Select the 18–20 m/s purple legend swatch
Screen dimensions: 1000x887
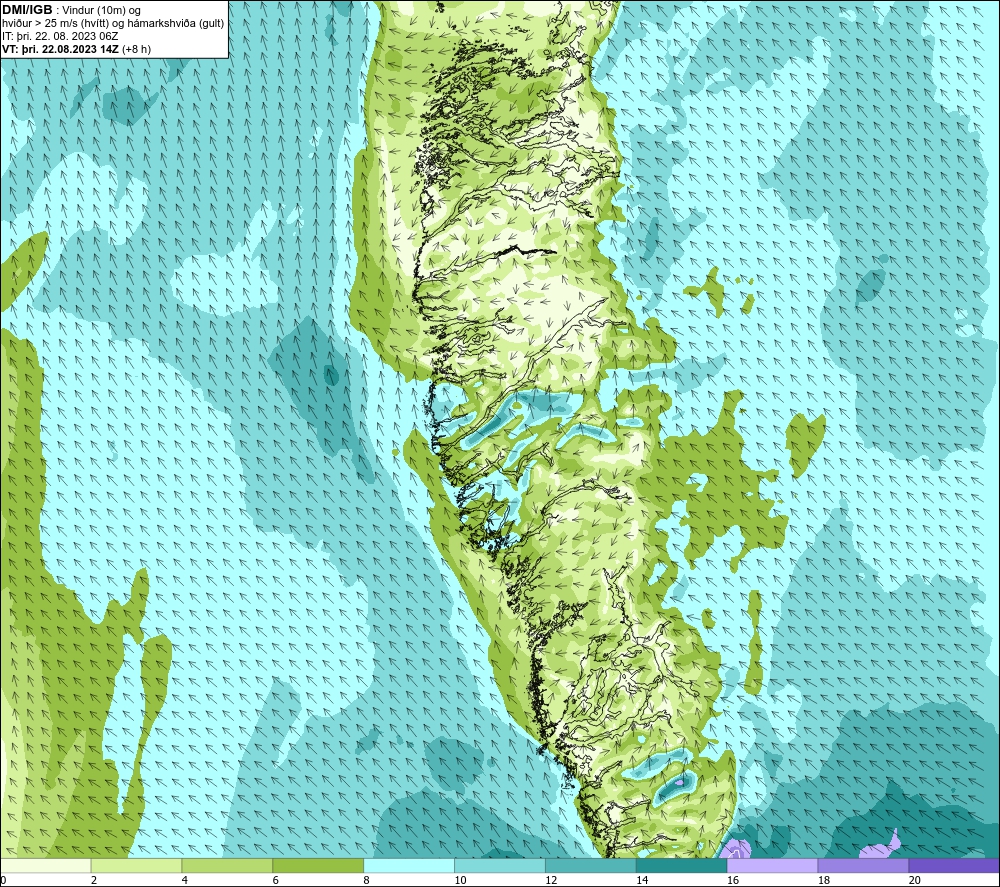(864, 866)
